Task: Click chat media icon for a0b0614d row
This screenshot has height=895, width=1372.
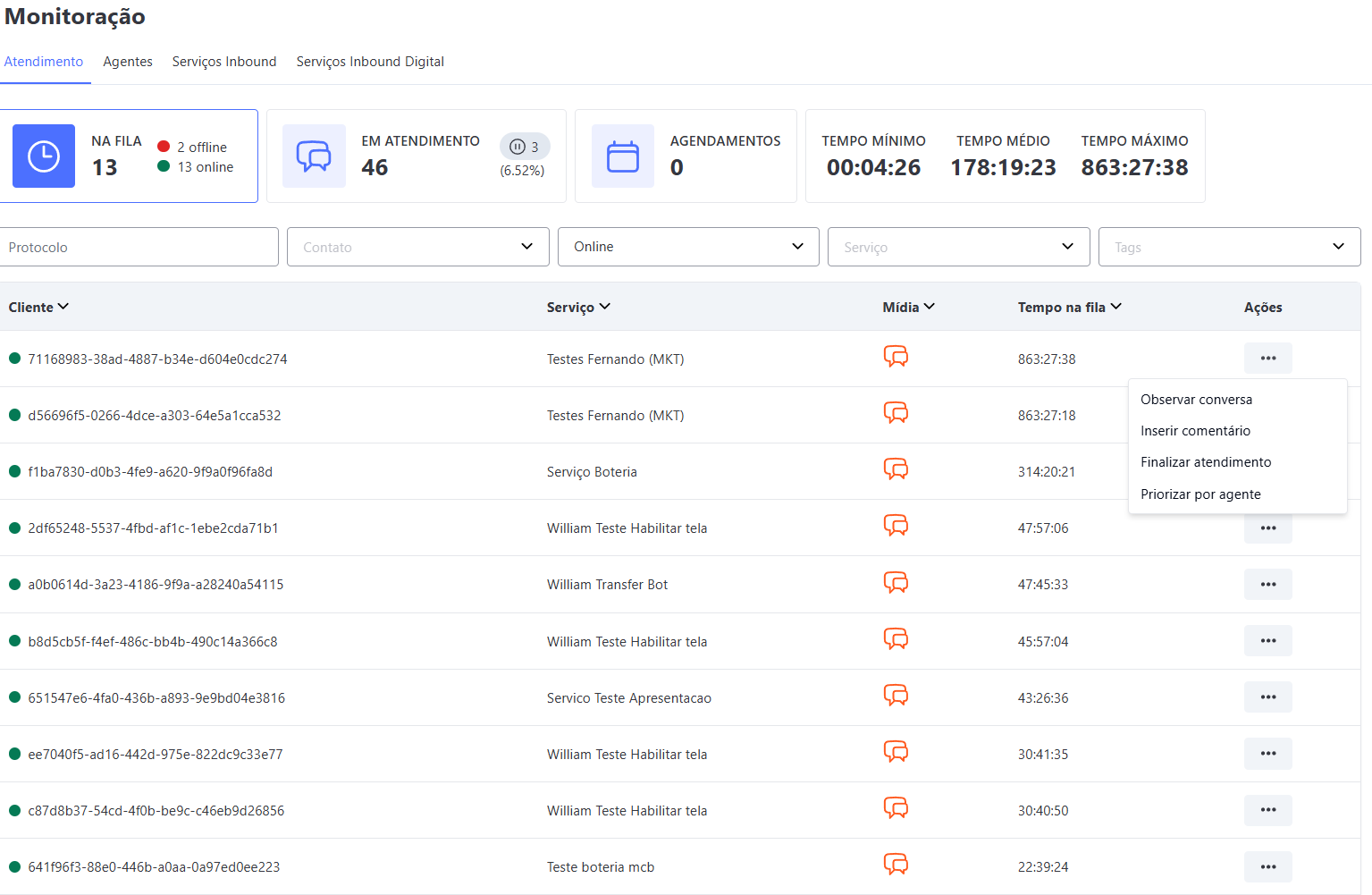Action: coord(896,583)
